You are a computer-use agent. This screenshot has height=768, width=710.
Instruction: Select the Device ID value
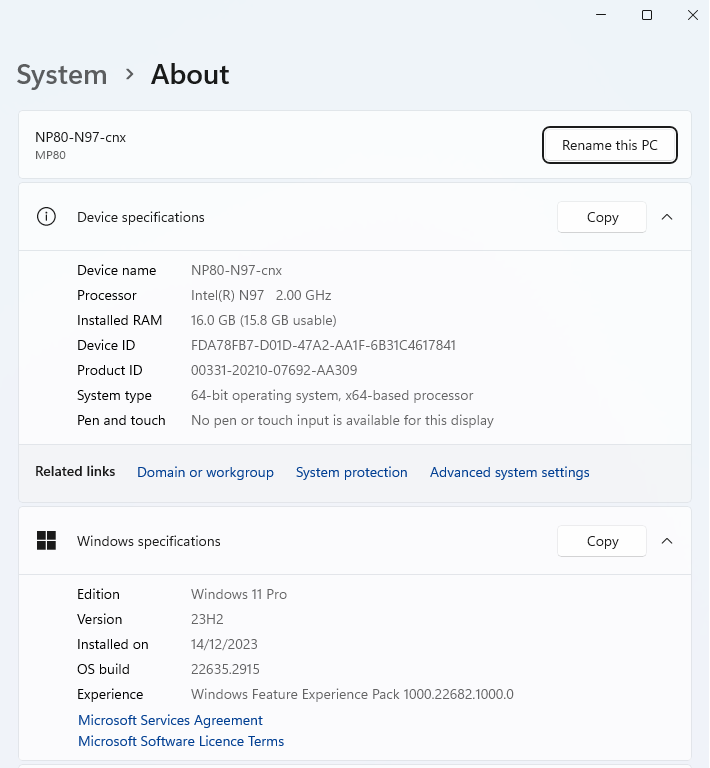click(x=323, y=345)
